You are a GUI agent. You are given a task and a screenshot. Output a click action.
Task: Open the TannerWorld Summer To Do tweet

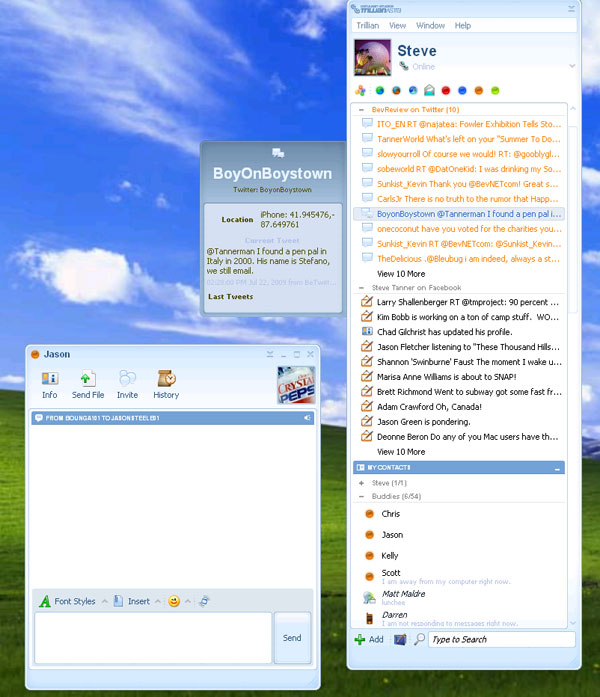[x=459, y=139]
